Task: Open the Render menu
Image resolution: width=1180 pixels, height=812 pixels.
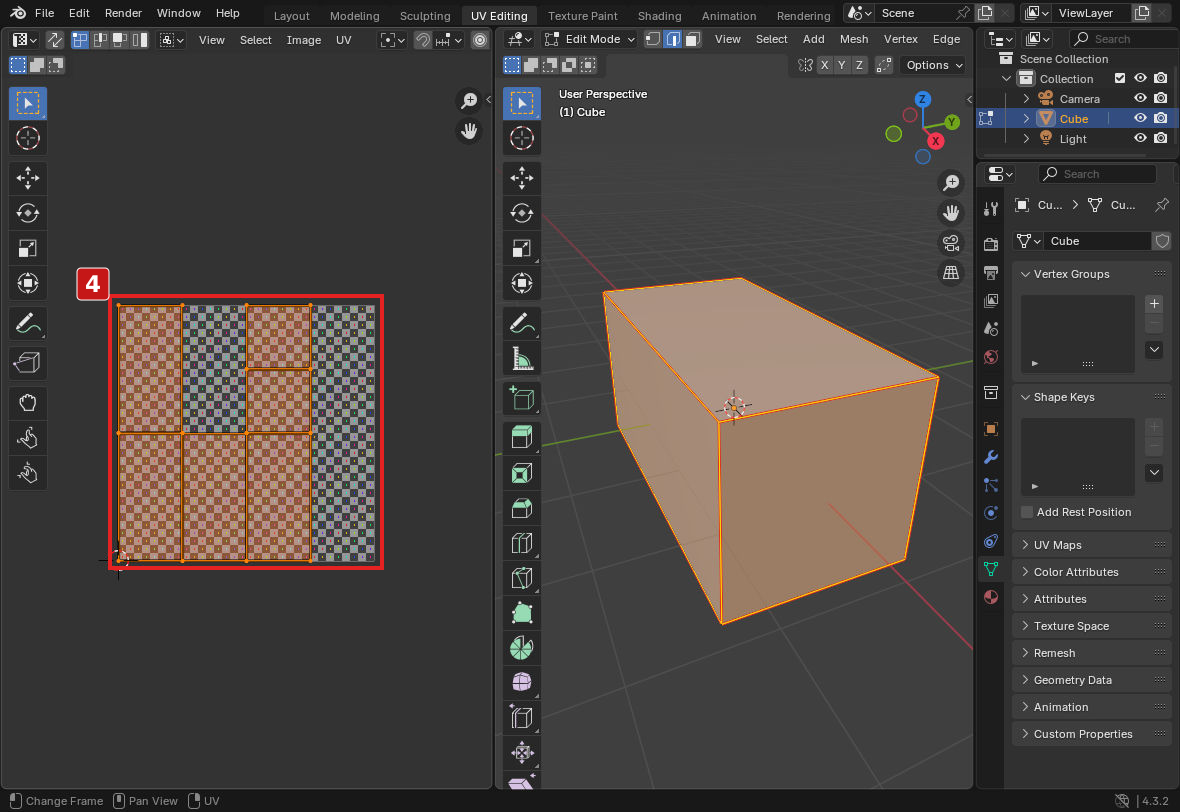Action: point(123,13)
